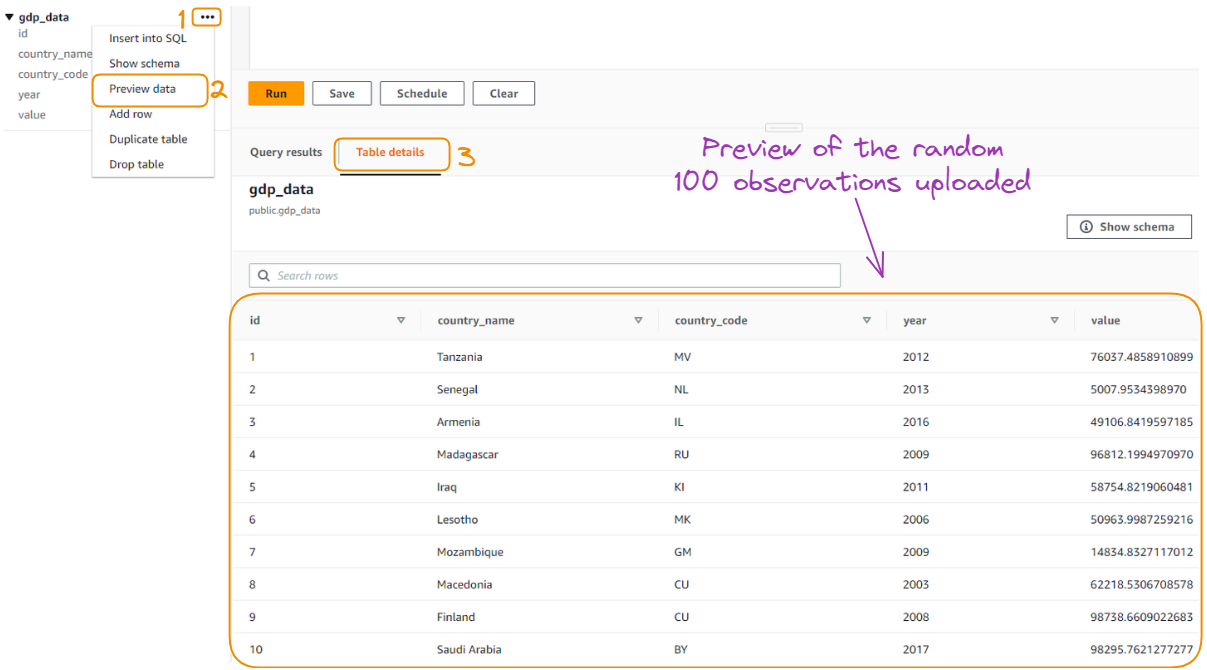The width and height of the screenshot is (1207, 670).
Task: Choose Drop table menu entry
Action: (137, 164)
